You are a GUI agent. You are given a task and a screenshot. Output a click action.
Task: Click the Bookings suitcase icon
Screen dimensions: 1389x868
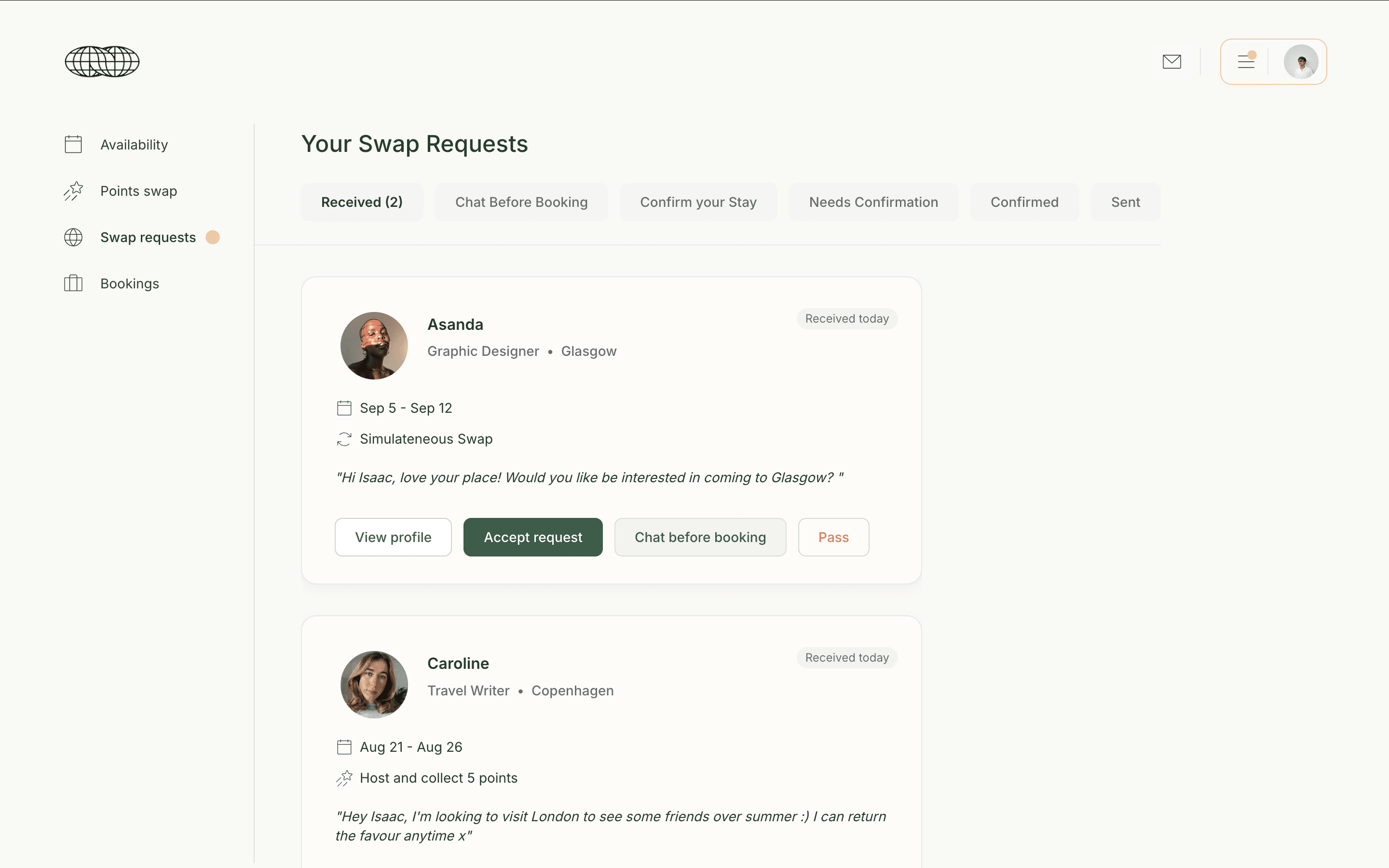73,283
